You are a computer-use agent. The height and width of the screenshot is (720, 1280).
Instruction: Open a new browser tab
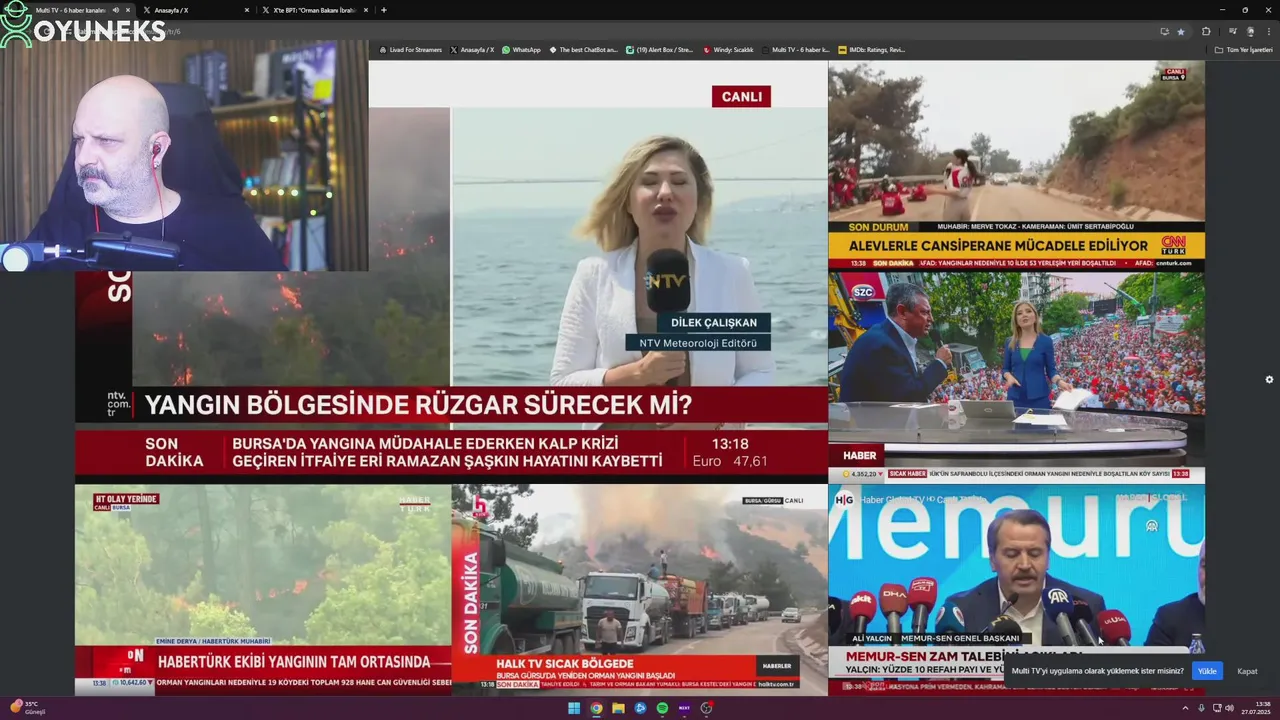[384, 10]
